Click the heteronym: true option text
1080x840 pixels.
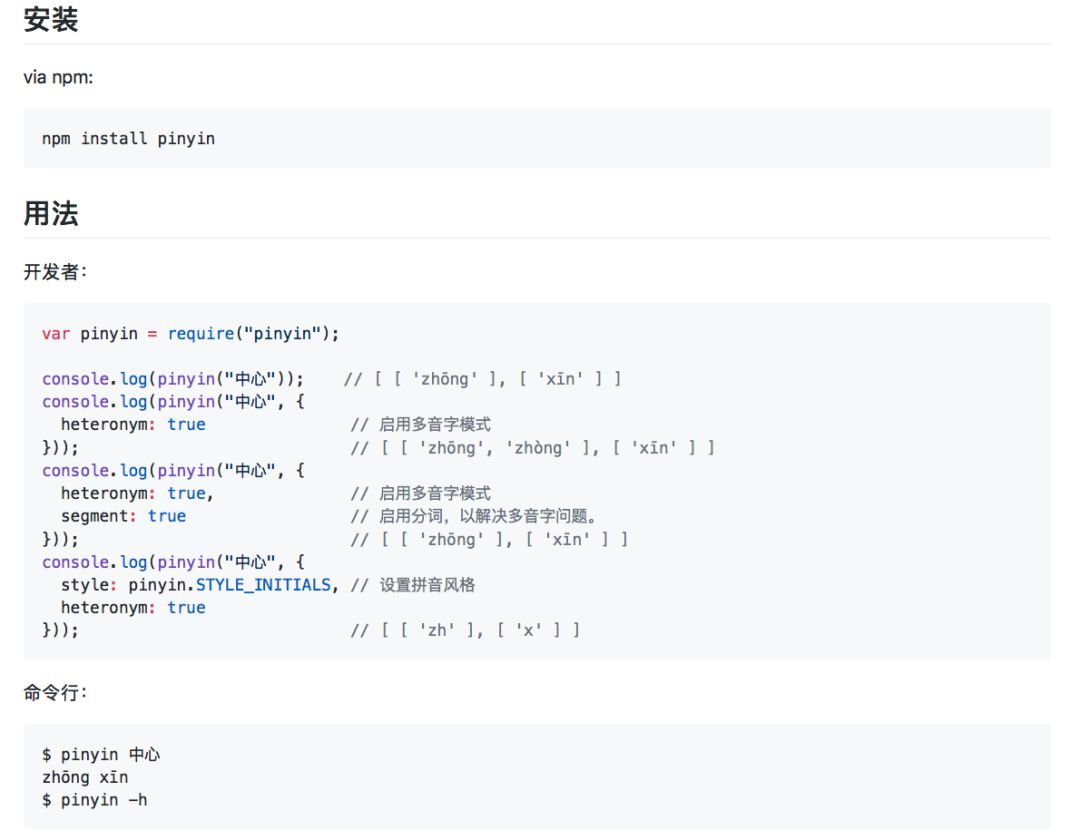(132, 424)
